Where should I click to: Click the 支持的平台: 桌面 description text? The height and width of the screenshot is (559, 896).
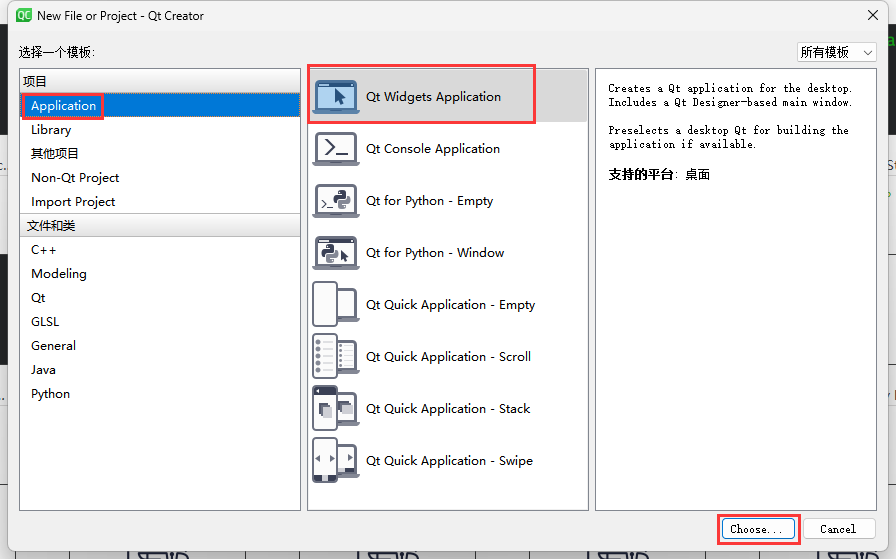coord(659,174)
